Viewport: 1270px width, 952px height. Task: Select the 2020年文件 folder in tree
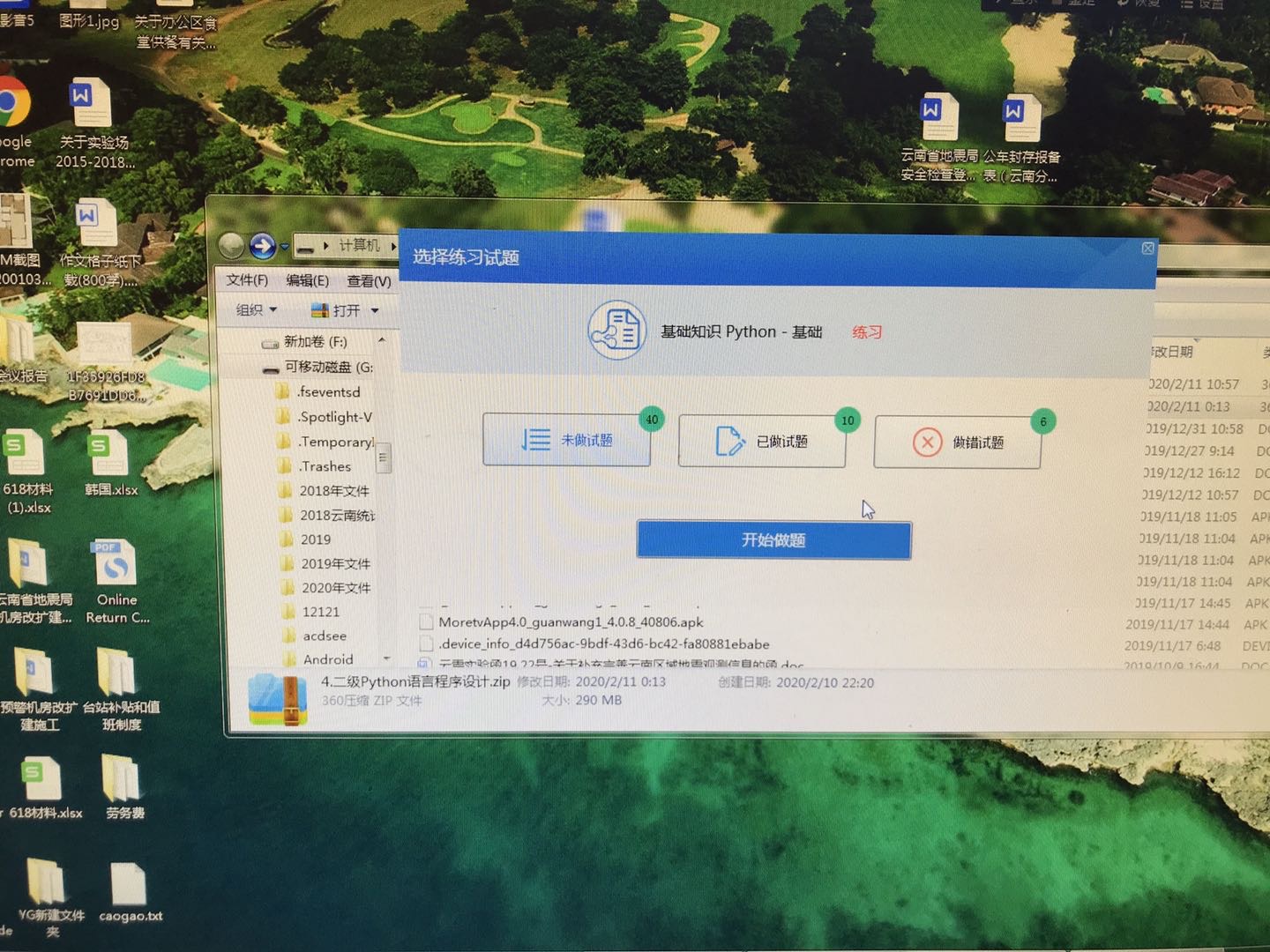pyautogui.click(x=325, y=587)
